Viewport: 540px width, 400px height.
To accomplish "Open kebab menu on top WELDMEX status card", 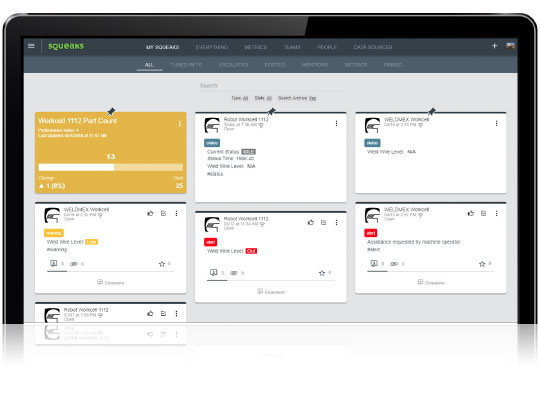I will click(x=497, y=123).
